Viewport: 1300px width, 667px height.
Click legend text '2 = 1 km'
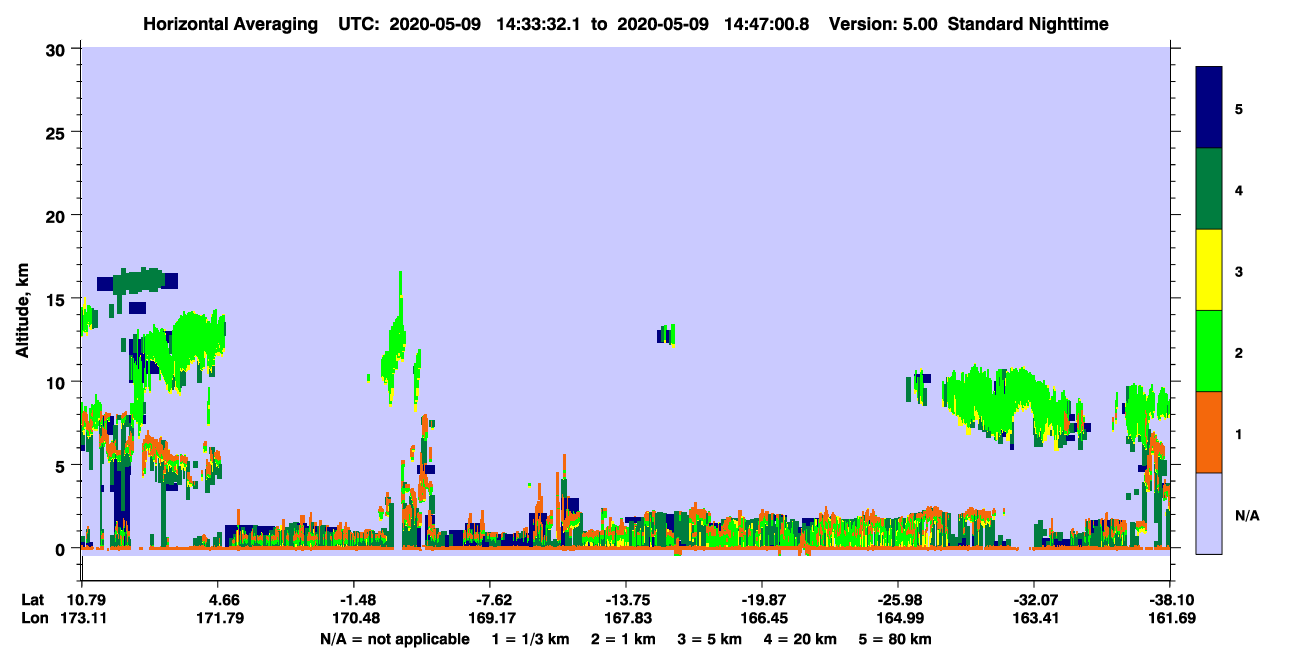pyautogui.click(x=624, y=639)
